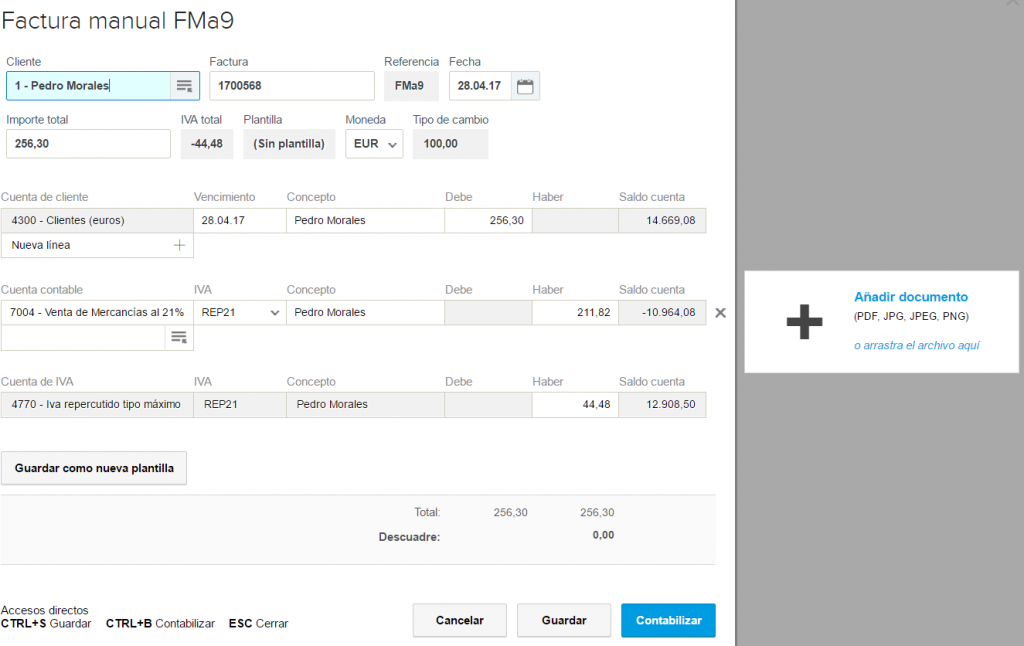Open the Fecha calendar picker
The width and height of the screenshot is (1024, 646).
pos(525,86)
